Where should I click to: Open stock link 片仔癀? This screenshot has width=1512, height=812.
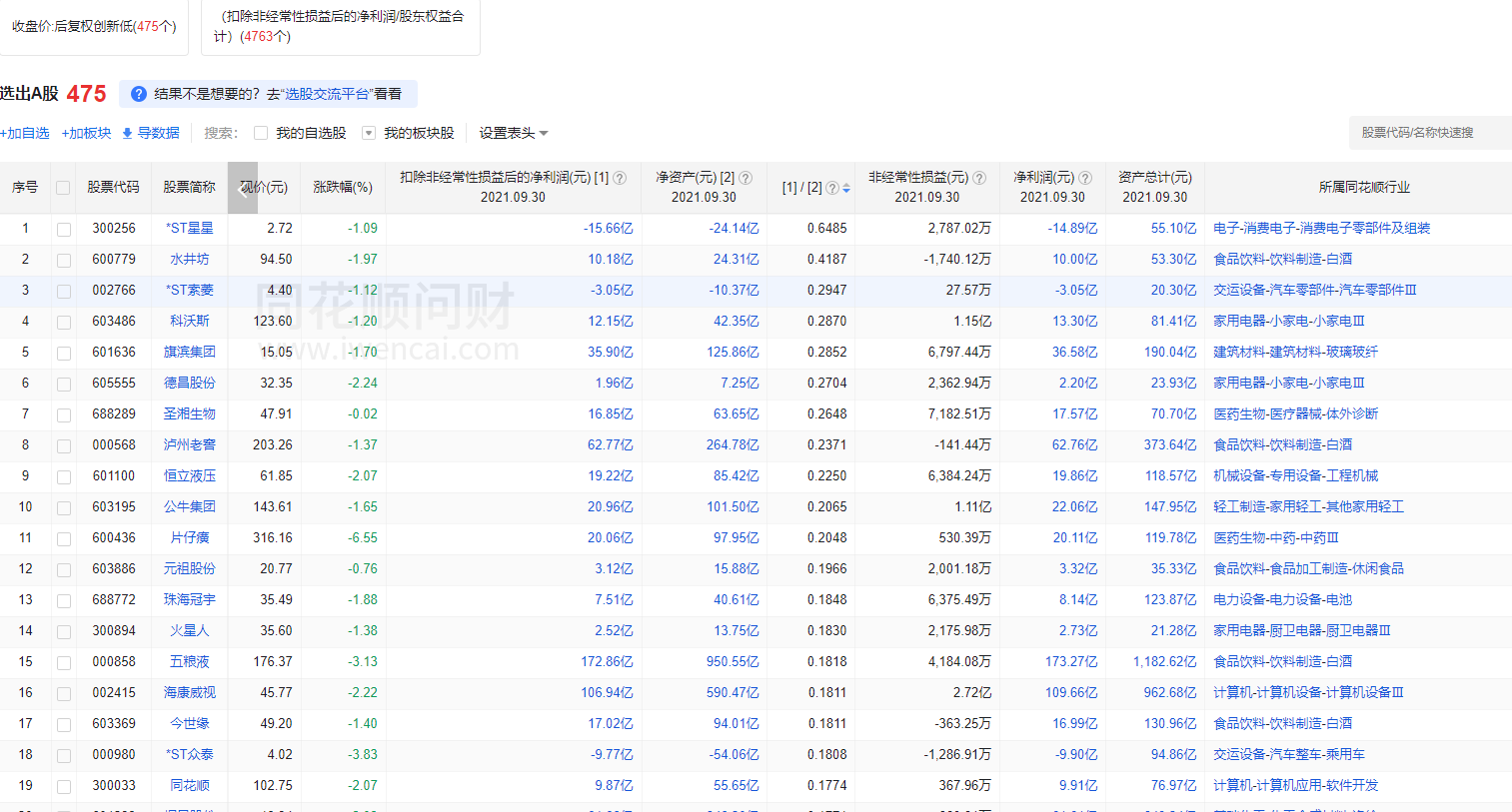tap(189, 537)
